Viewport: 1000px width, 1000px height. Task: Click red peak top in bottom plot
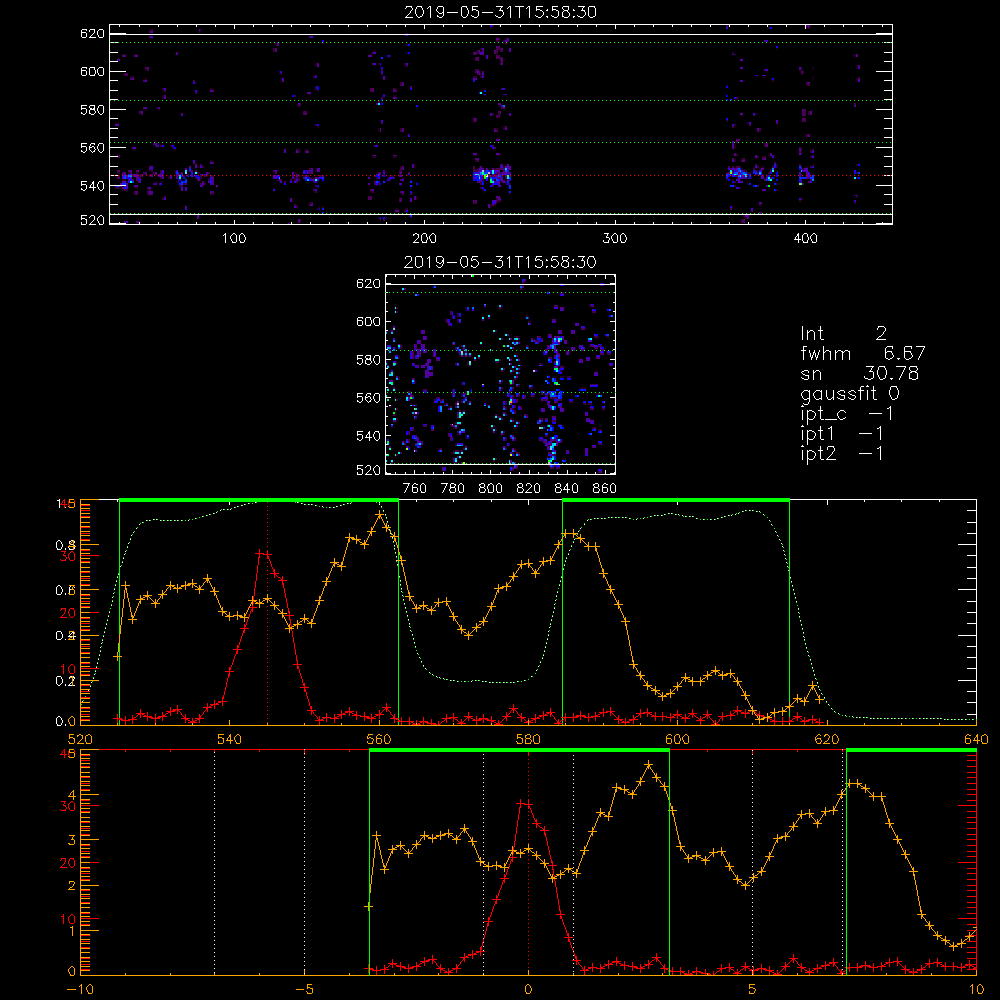point(524,804)
